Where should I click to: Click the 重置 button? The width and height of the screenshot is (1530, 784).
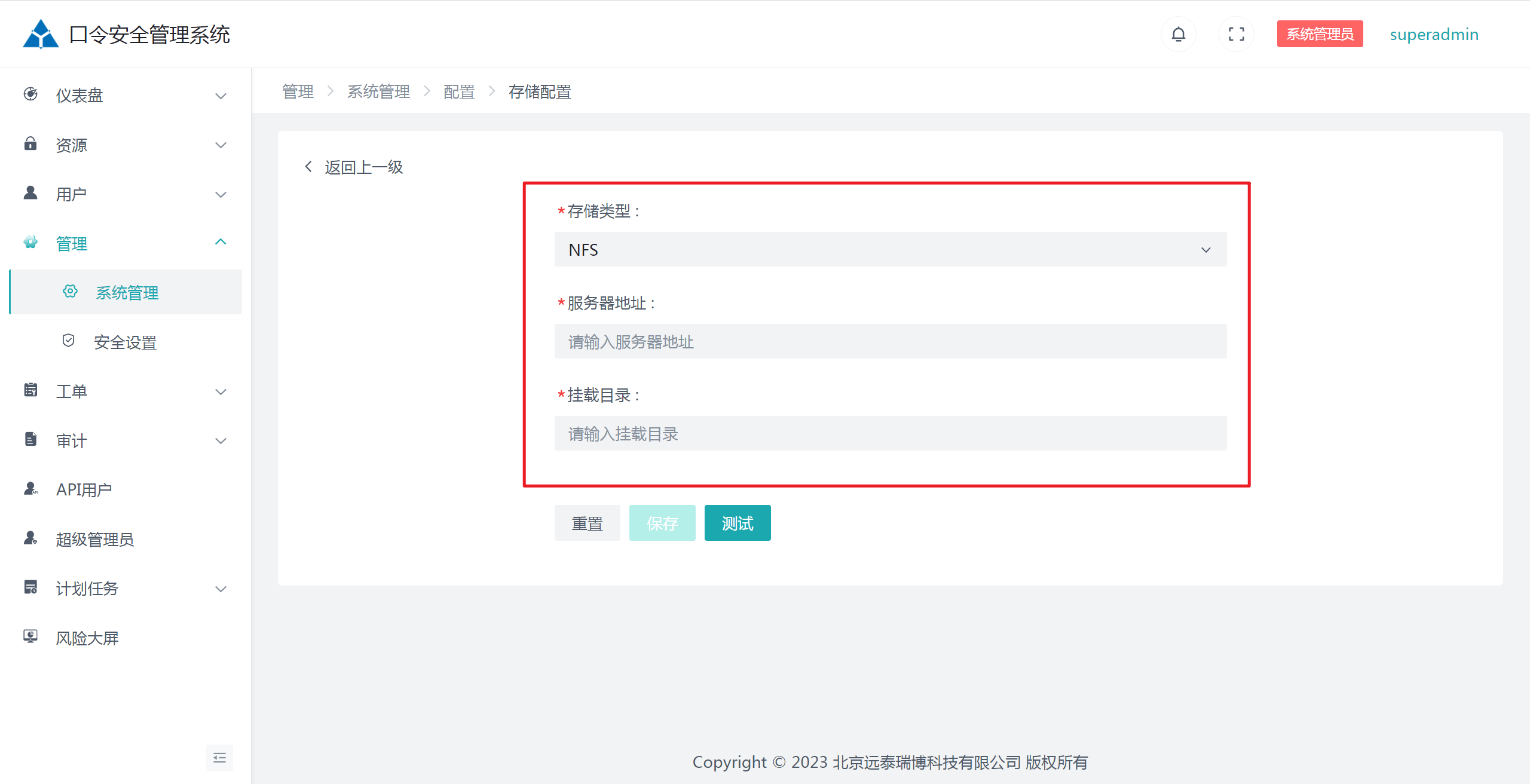(x=587, y=523)
